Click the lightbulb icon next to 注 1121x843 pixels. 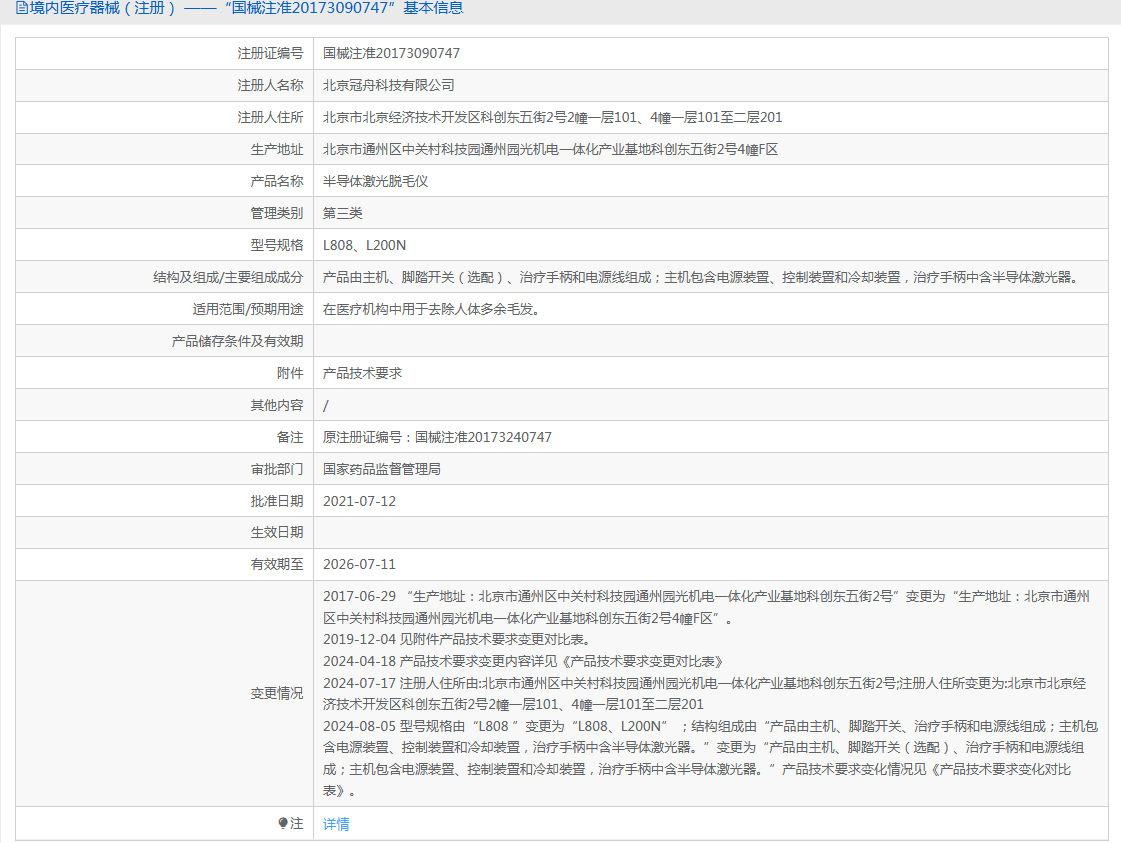[283, 824]
